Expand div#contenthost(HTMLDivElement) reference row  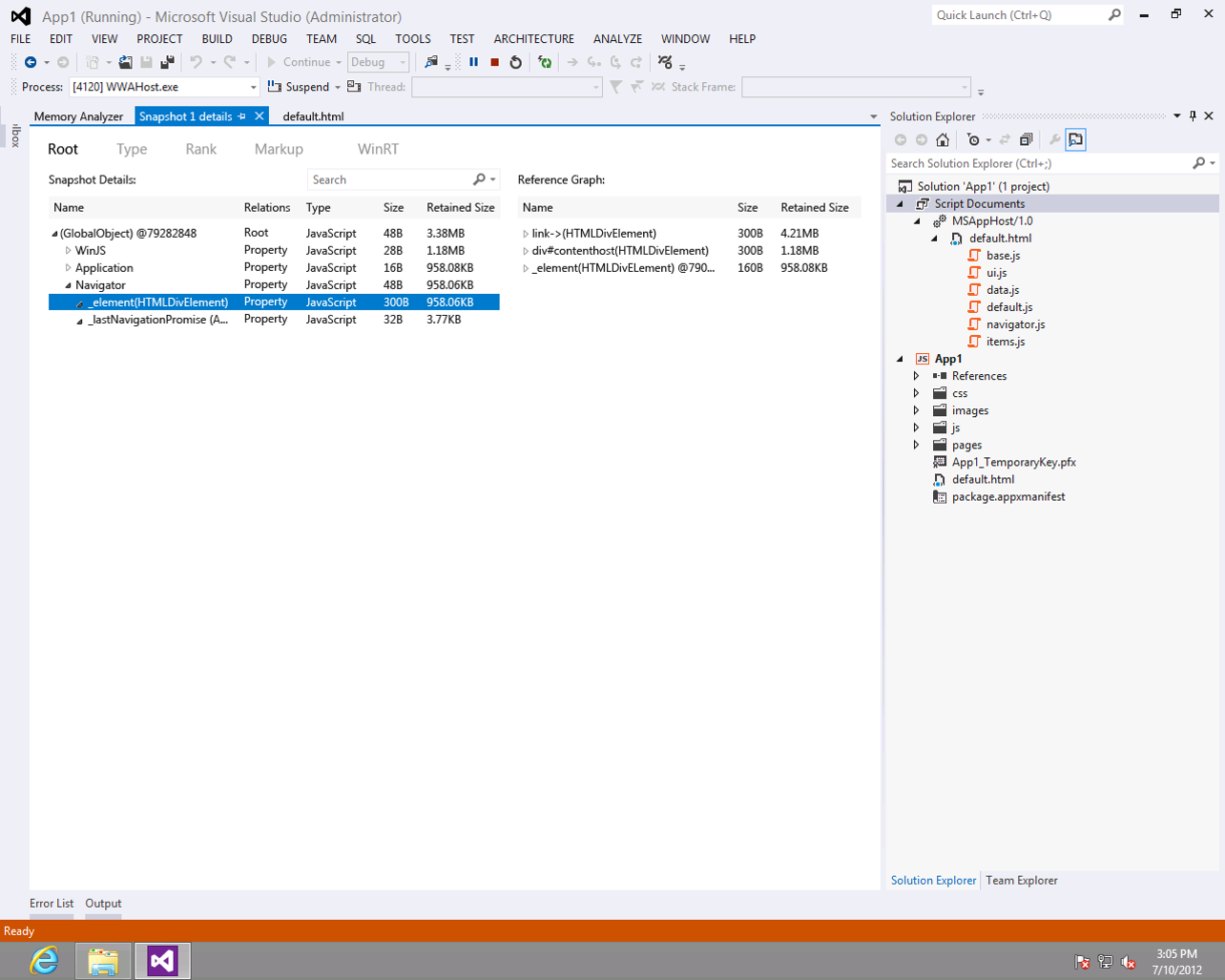[526, 251]
